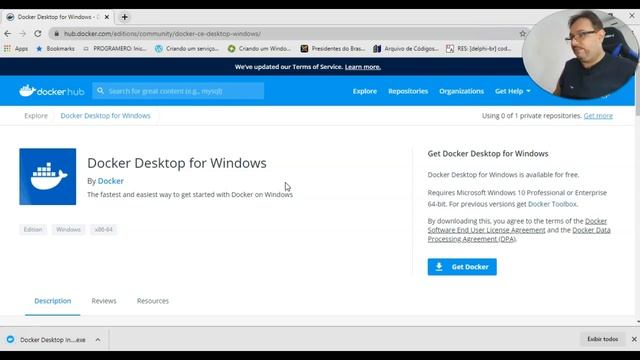Open Explore in the top navigation
The image size is (640, 360).
pos(365,91)
